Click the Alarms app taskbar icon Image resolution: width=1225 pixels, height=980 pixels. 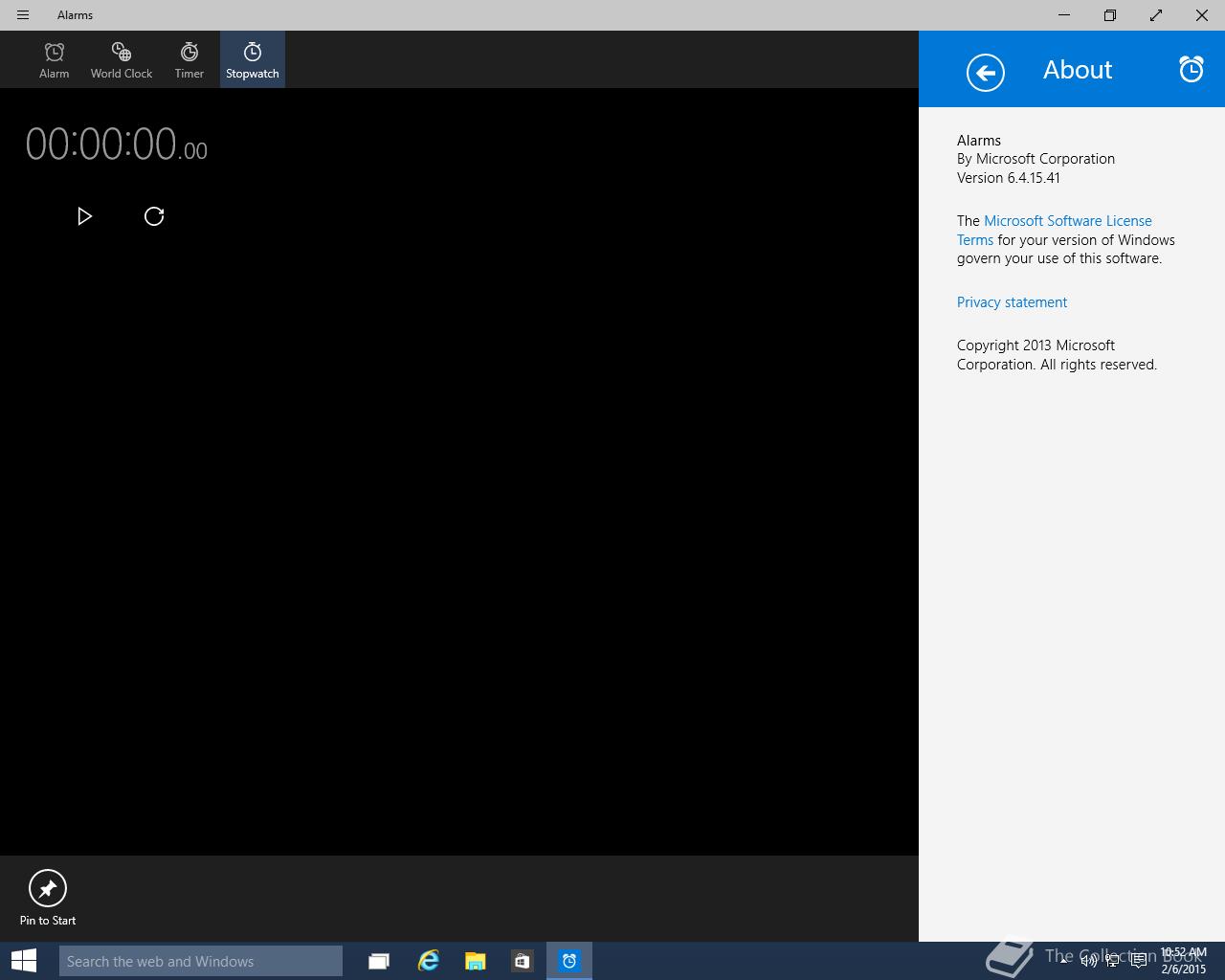pos(569,961)
